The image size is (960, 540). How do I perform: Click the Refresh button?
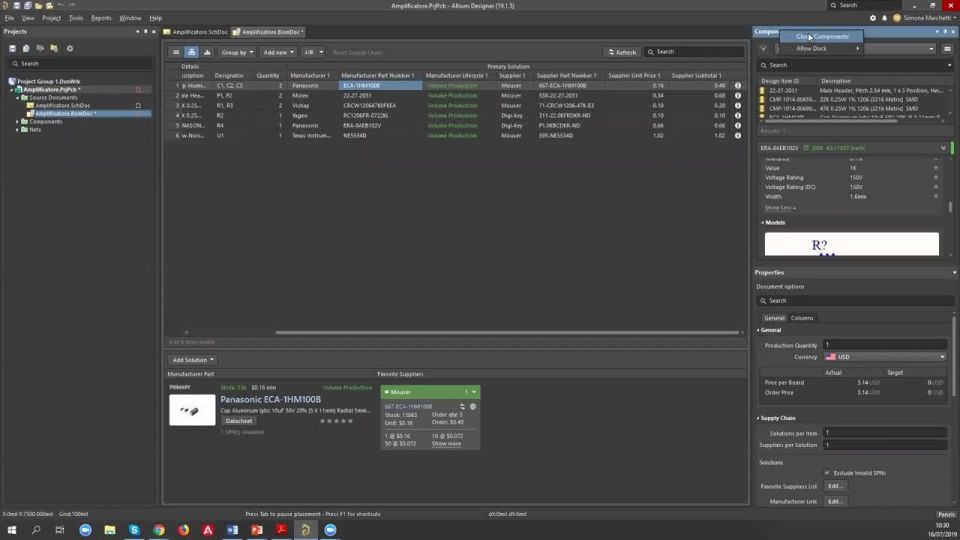pos(622,52)
